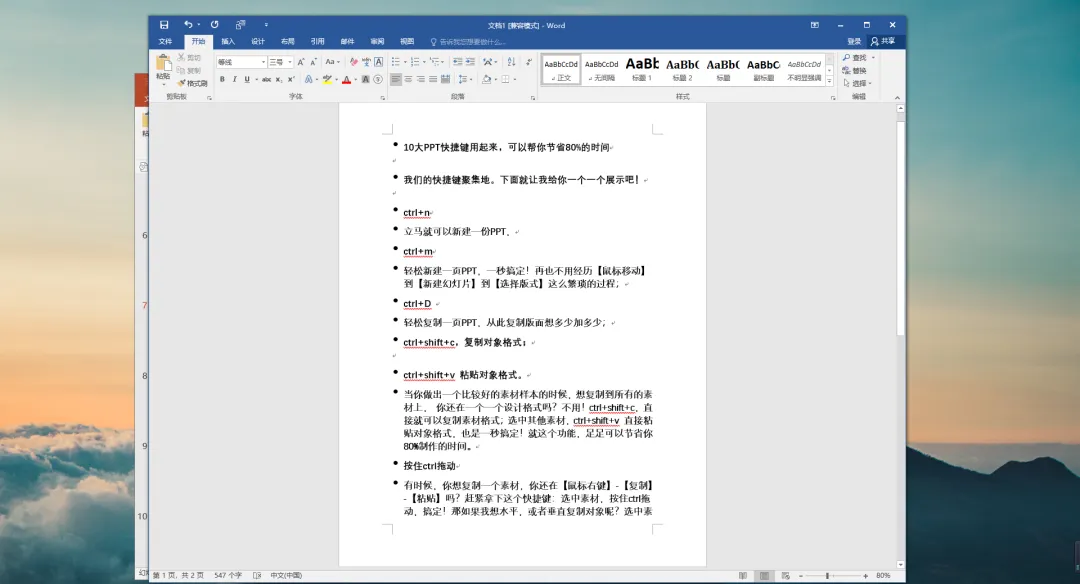Toggle Bold formatting
The image size is (1080, 584).
[222, 80]
